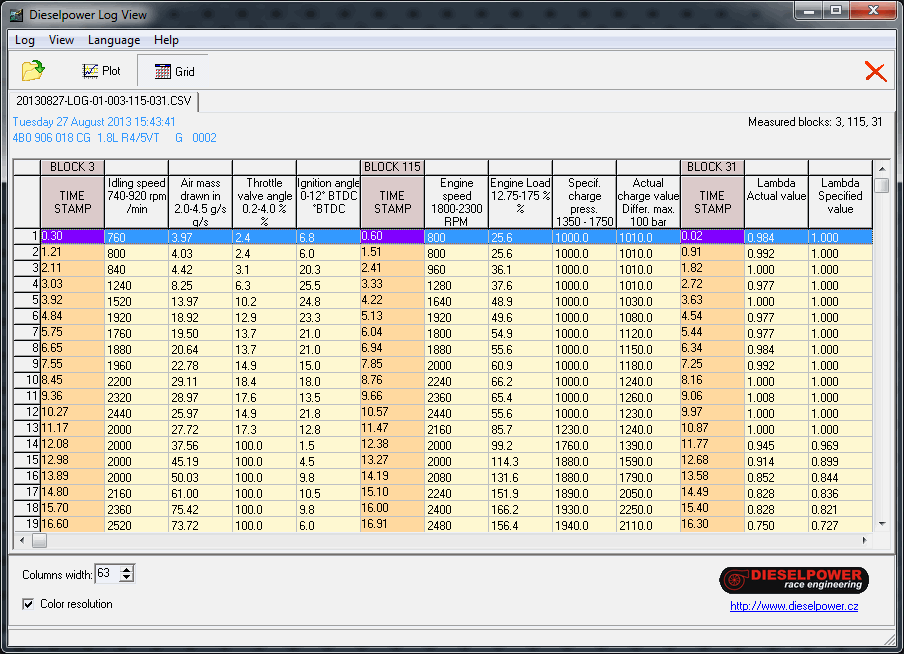
Task: Select row number 19 header
Action: coord(27,525)
